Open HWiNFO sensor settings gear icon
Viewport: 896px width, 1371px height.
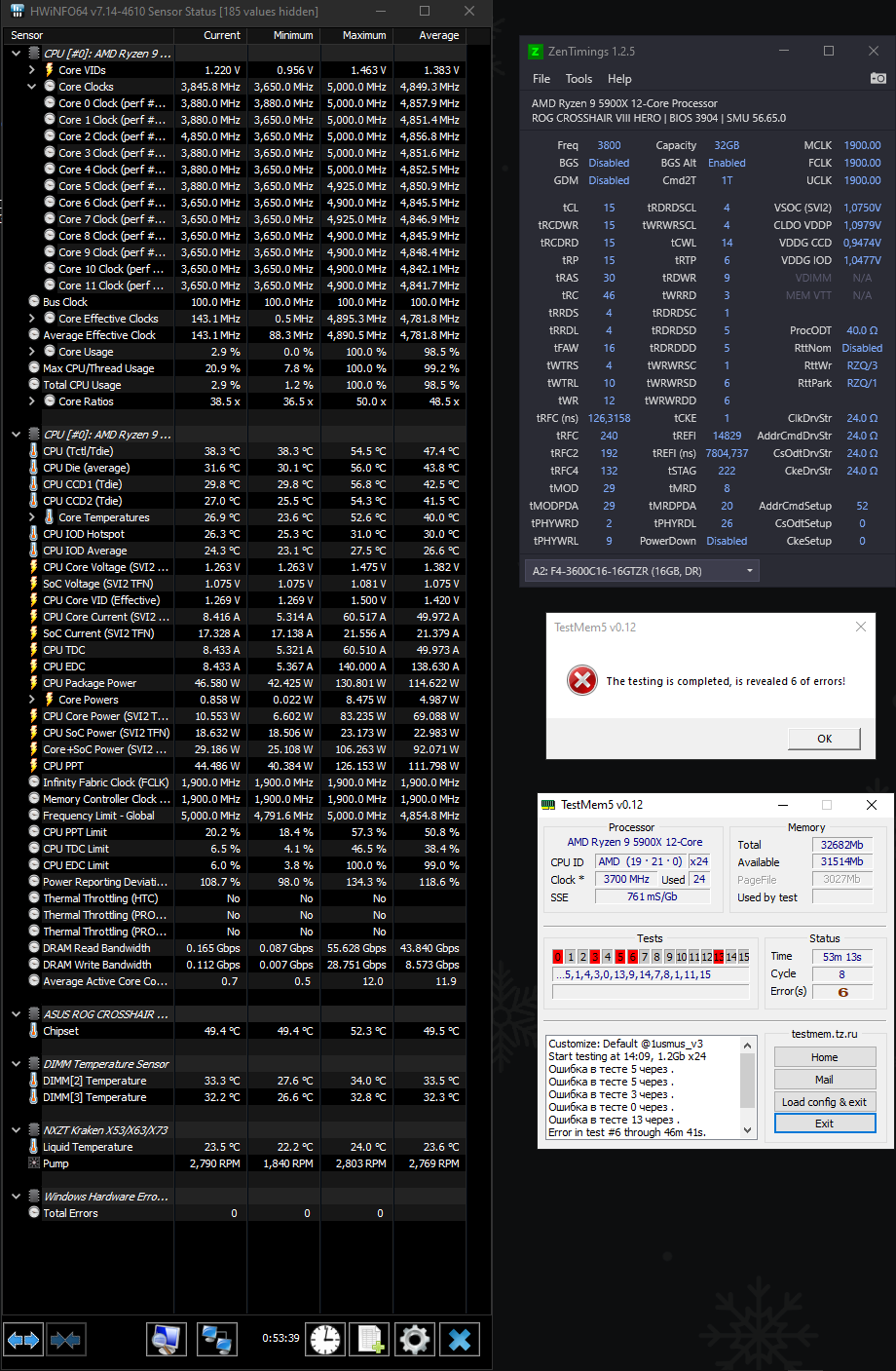415,1340
